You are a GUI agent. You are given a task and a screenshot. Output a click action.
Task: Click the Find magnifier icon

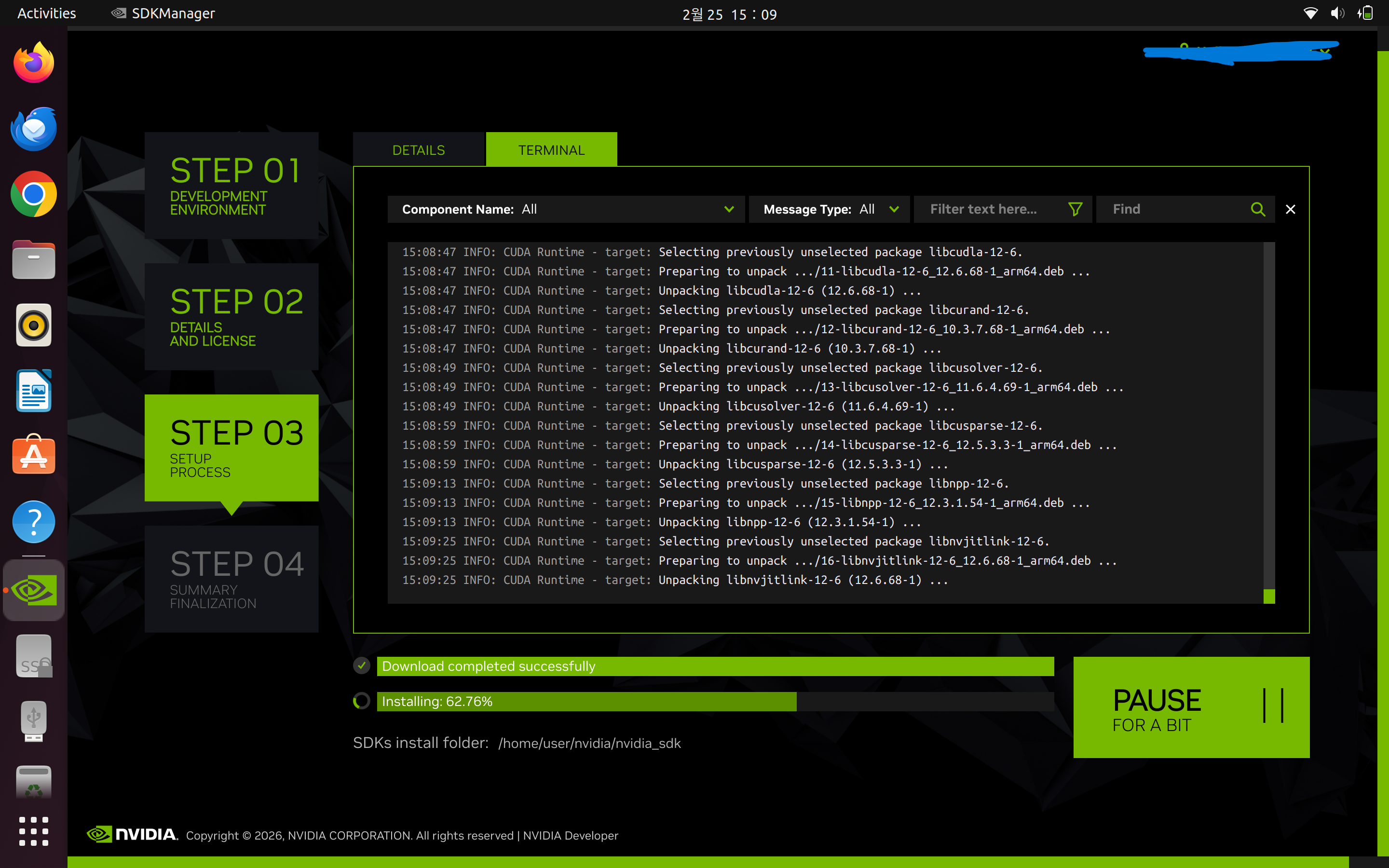1257,209
